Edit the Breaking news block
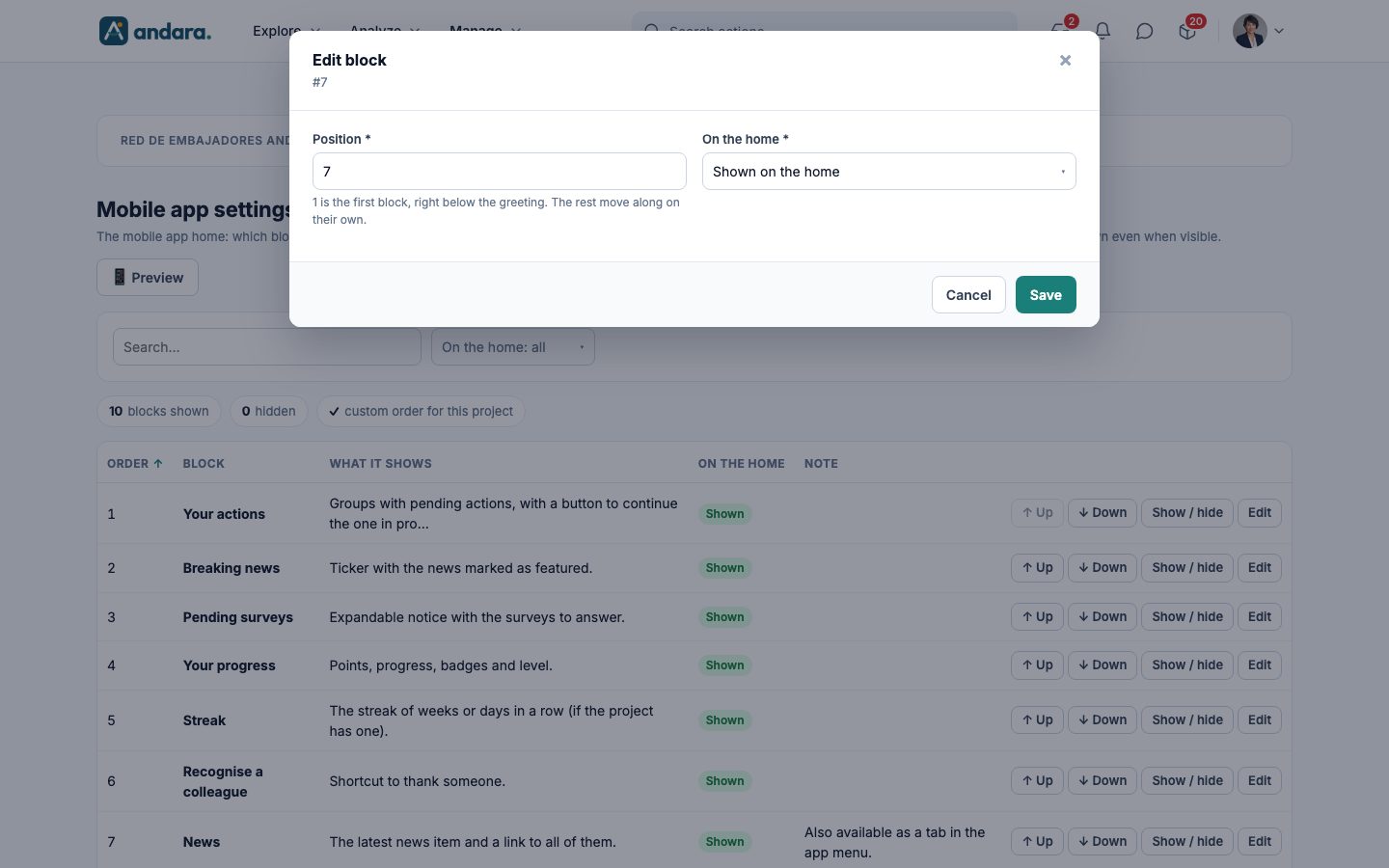The height and width of the screenshot is (868, 1389). [1260, 568]
